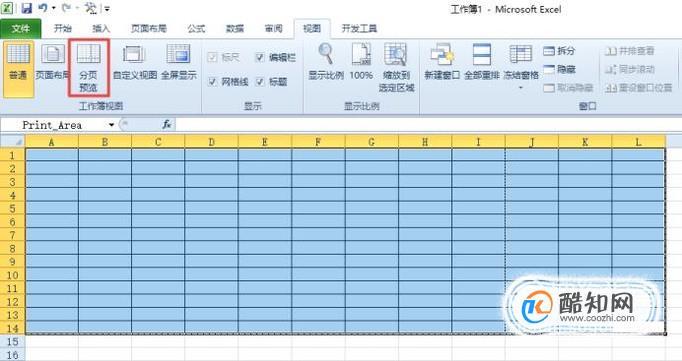This screenshot has width=682, height=361.
Task: Select Page Break Preview (分页预览)
Action: [88, 68]
